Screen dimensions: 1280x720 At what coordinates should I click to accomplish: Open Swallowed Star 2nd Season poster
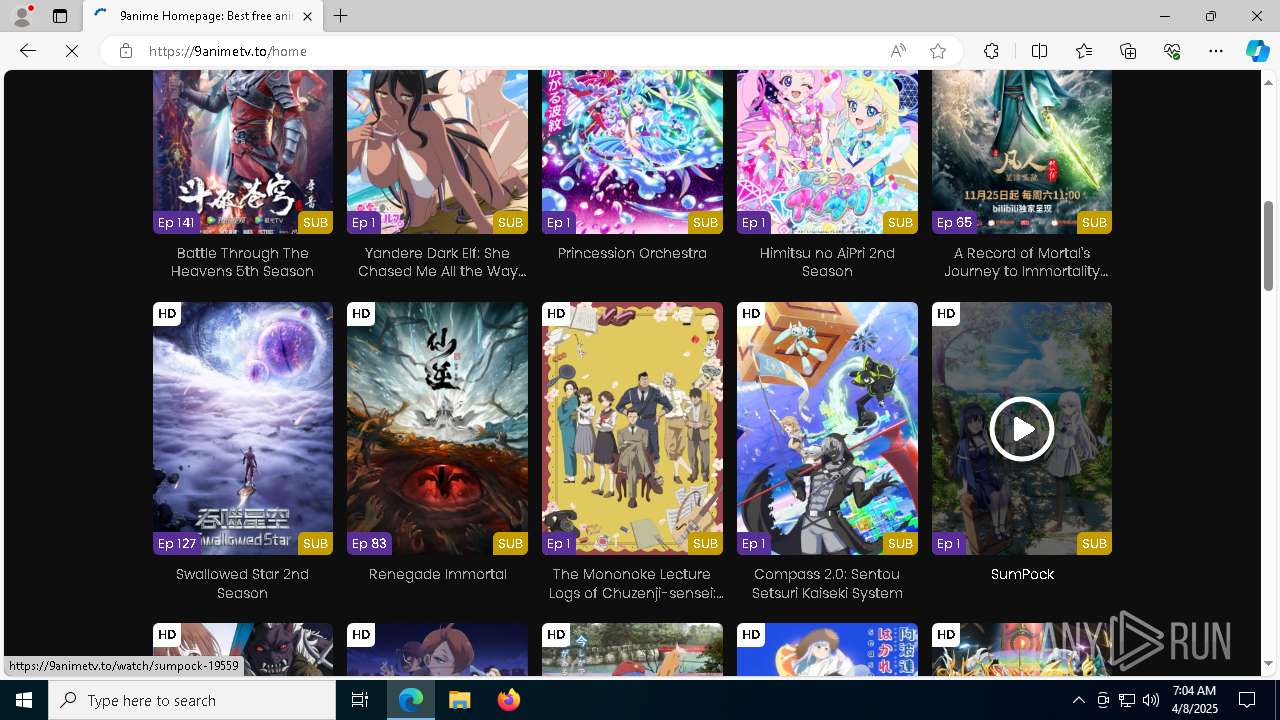click(243, 428)
